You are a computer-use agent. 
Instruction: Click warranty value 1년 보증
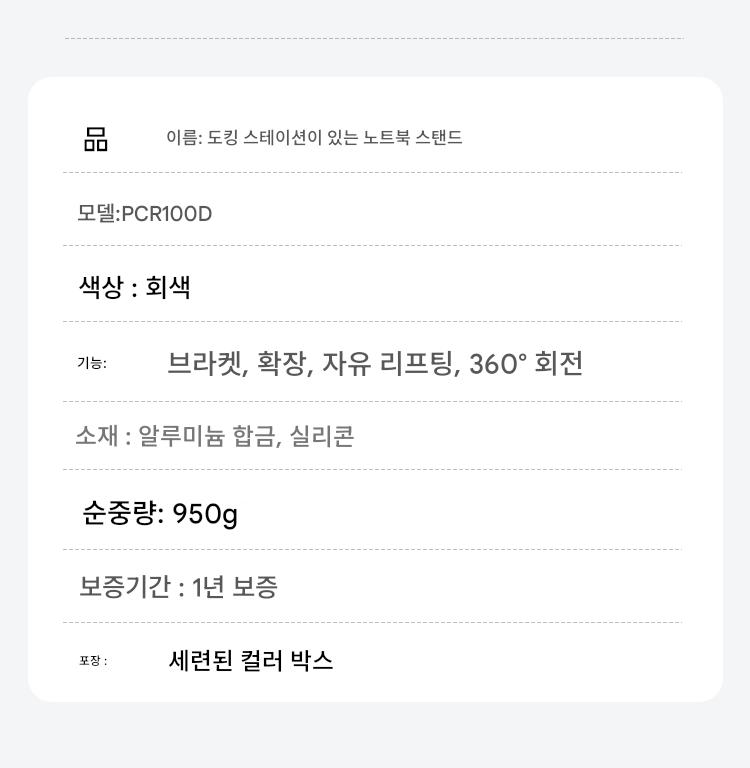coord(234,587)
